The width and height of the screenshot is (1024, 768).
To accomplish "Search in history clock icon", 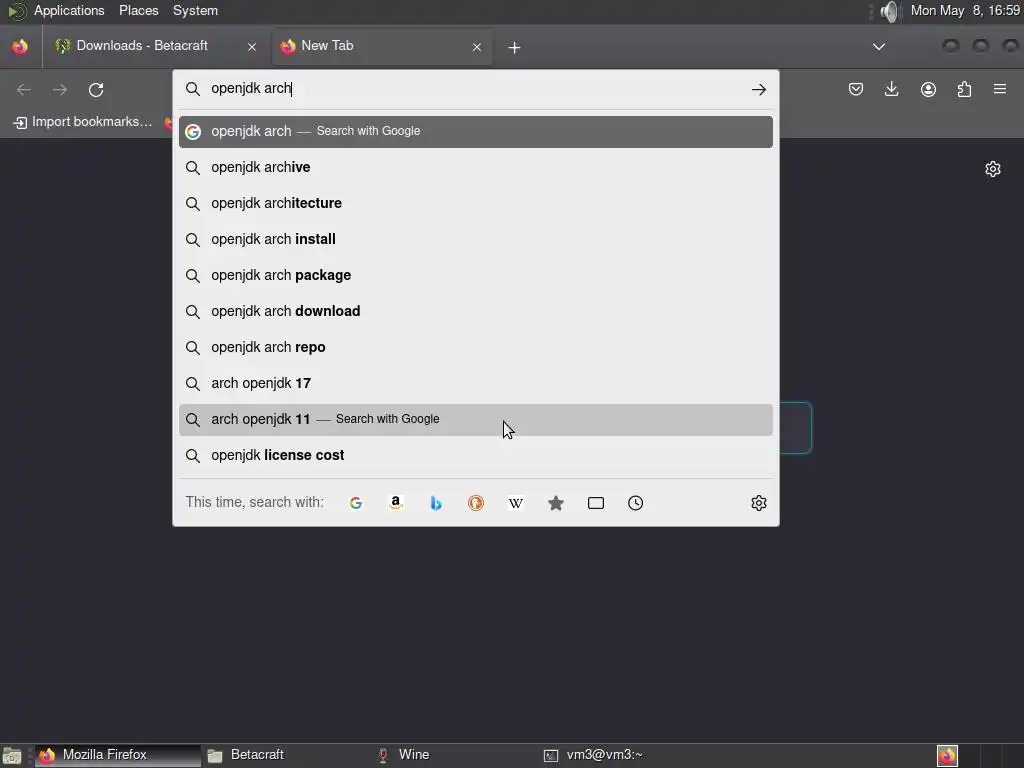I will tap(635, 503).
